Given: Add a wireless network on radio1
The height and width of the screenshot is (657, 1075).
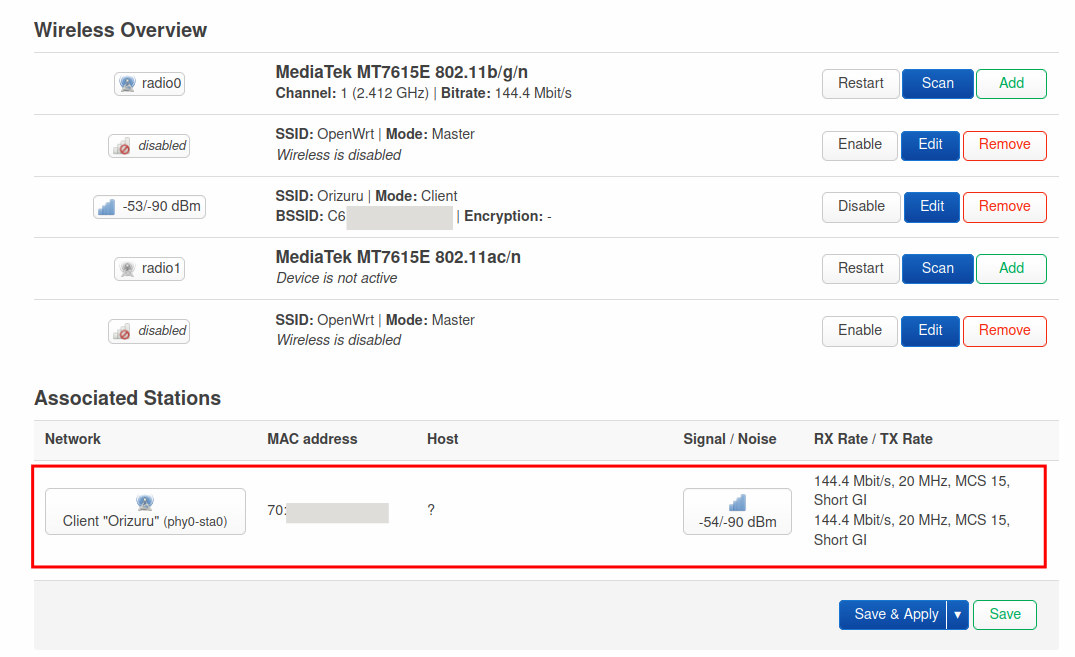Looking at the screenshot, I should [x=1011, y=268].
